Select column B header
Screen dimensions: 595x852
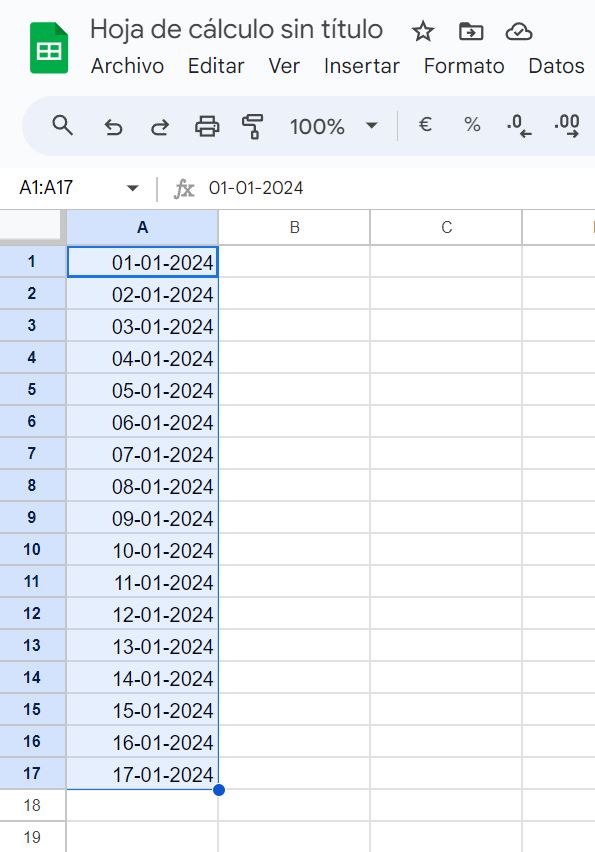tap(295, 227)
